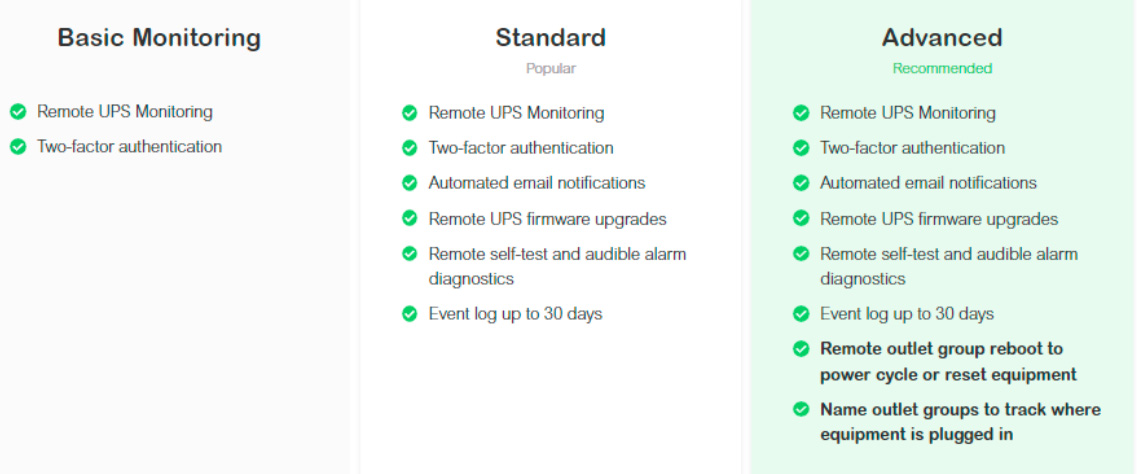Click Advanced's Remote outlet group reboot checkmark
This screenshot has width=1137, height=474.
pyautogui.click(x=801, y=349)
